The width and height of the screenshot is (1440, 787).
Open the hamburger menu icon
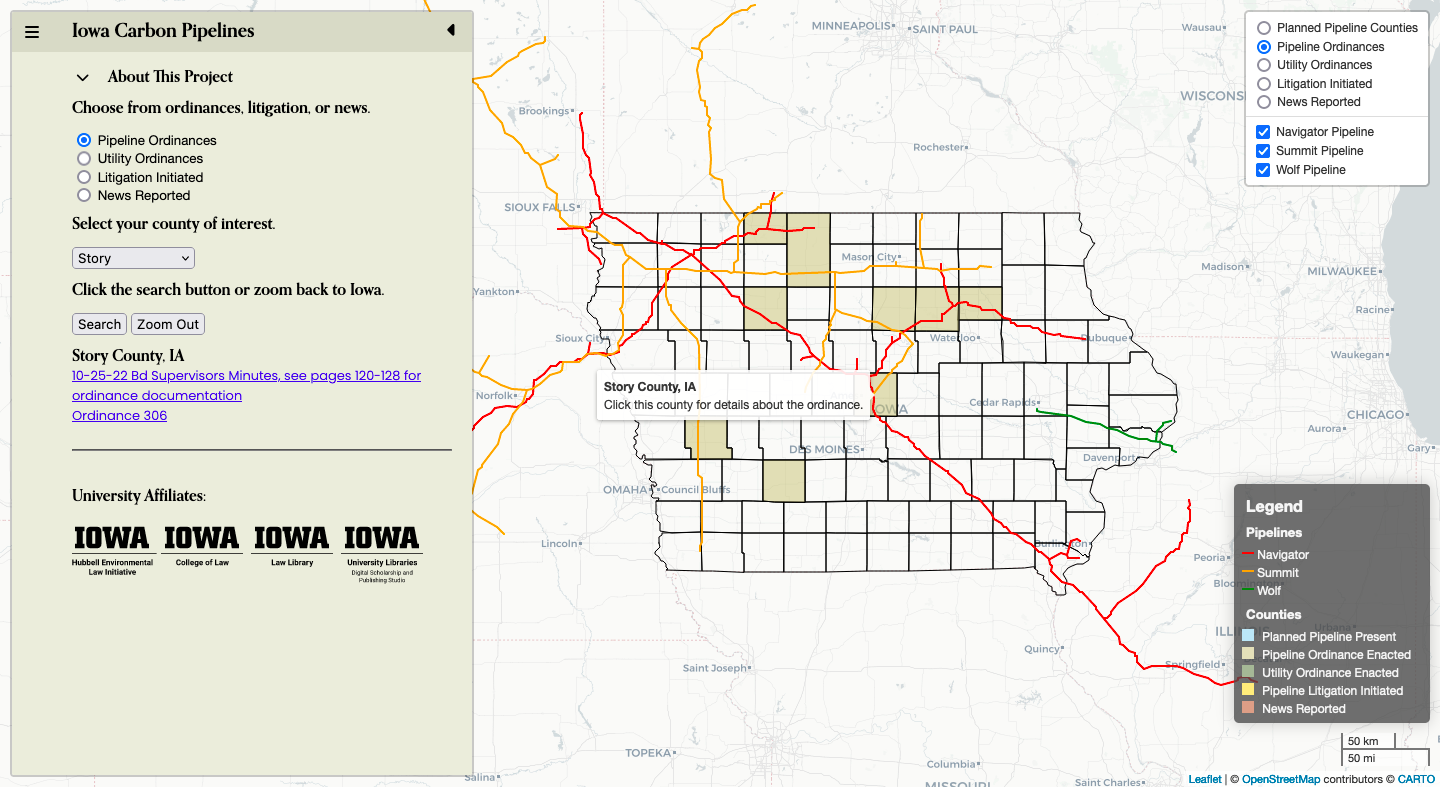[32, 32]
